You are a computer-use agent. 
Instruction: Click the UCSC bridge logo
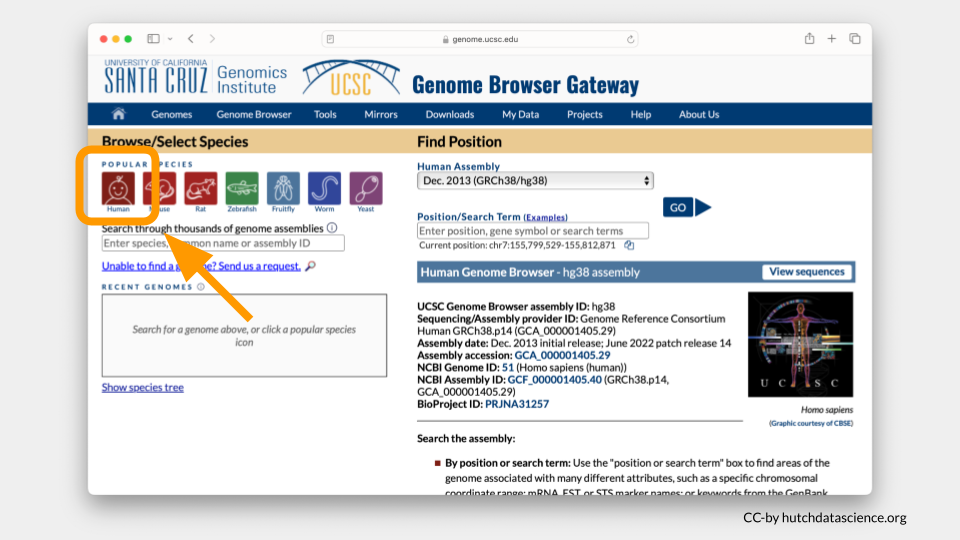point(351,78)
